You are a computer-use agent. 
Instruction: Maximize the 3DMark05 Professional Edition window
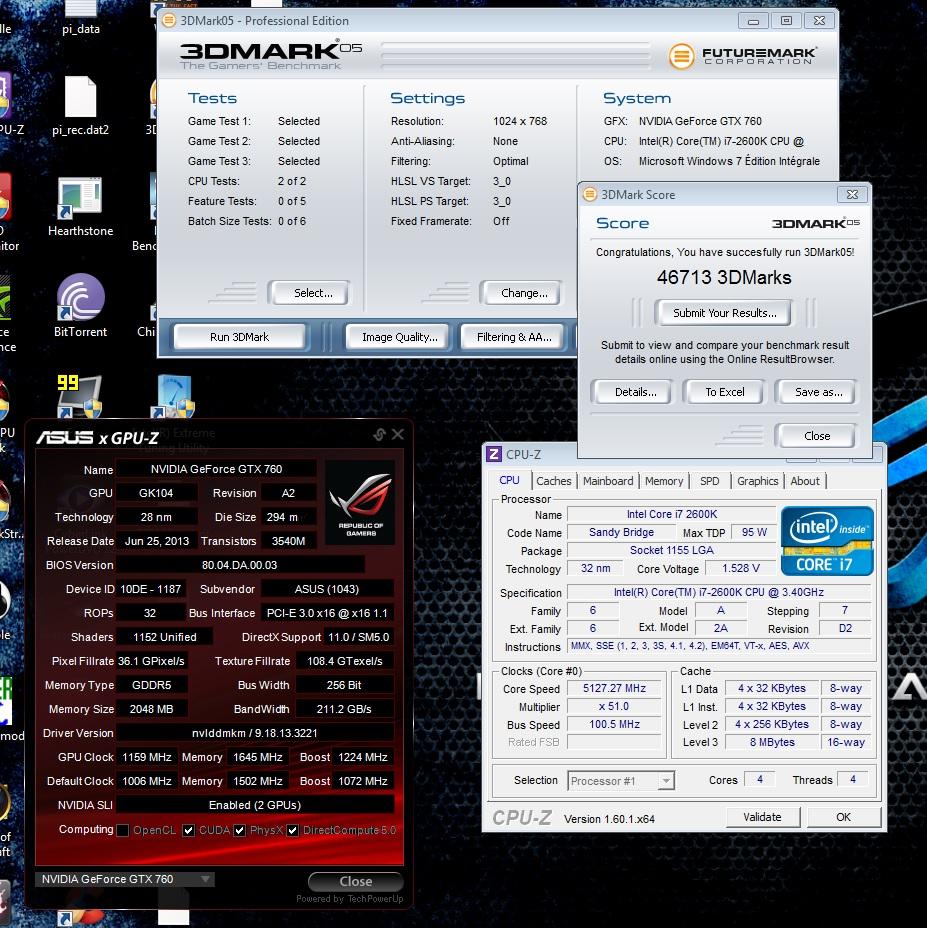coord(786,21)
